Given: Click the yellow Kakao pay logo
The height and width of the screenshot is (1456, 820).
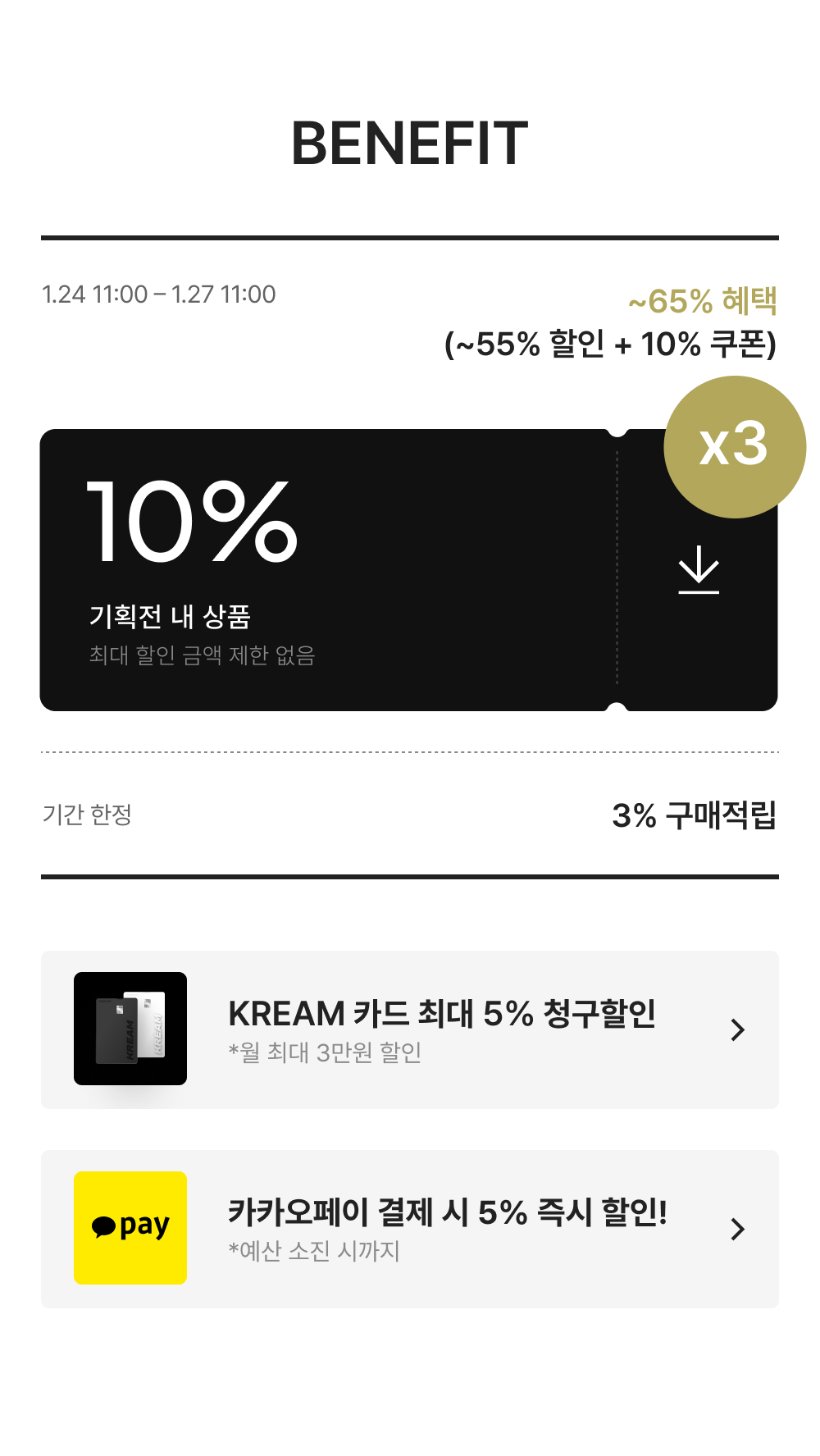Looking at the screenshot, I should click(130, 1227).
